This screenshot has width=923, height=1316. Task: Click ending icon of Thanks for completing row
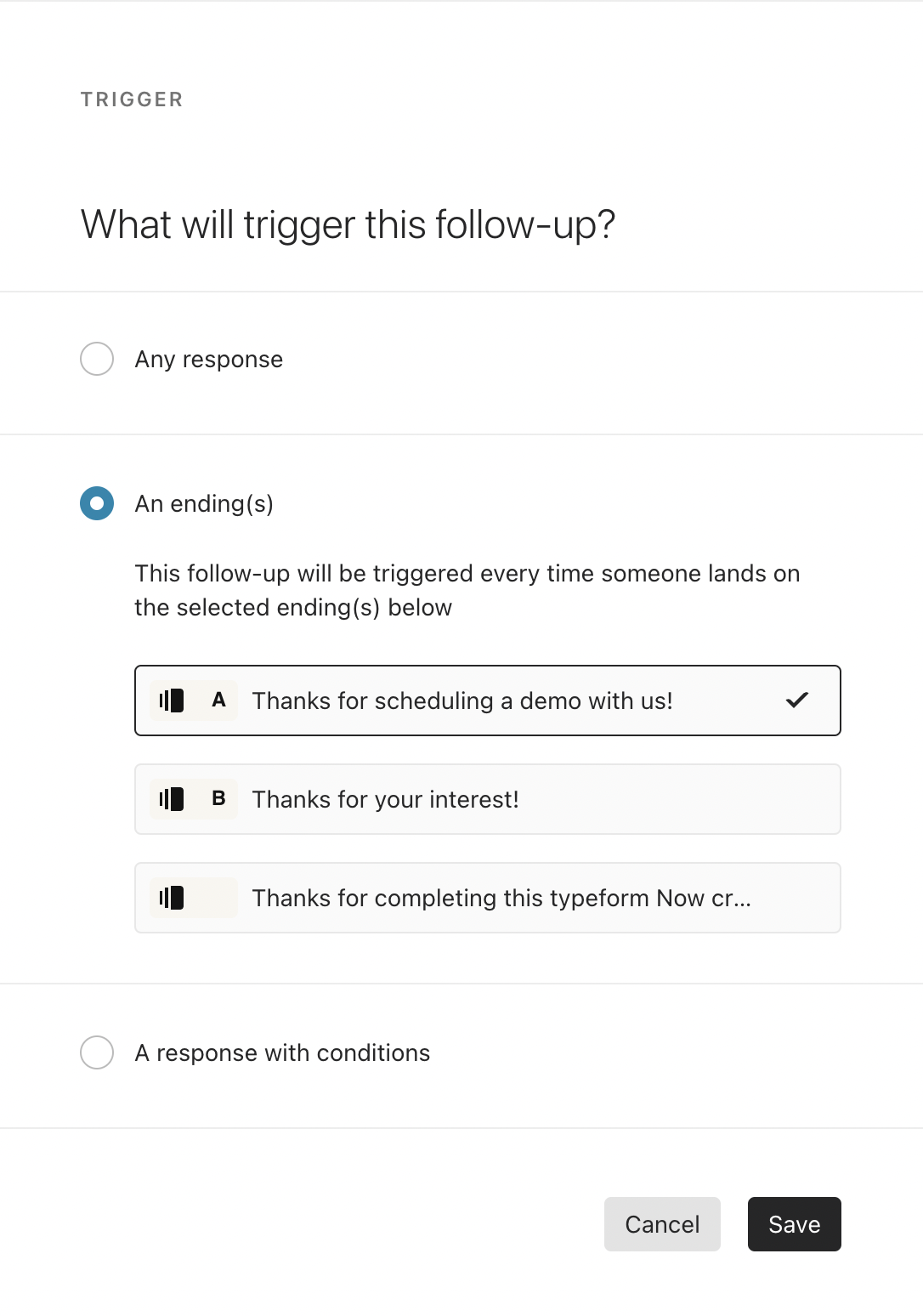(x=172, y=898)
